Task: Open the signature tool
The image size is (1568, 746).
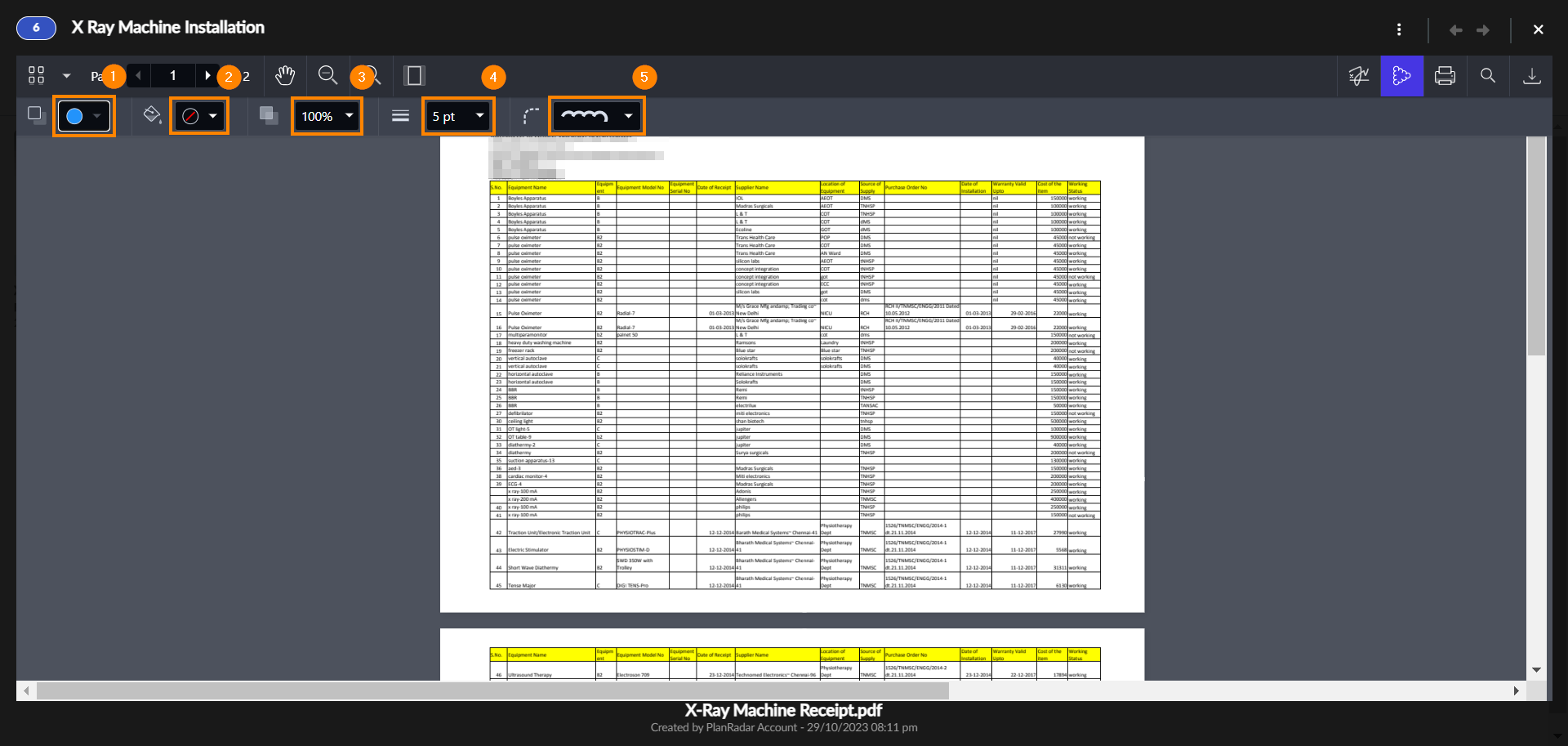Action: point(1359,76)
